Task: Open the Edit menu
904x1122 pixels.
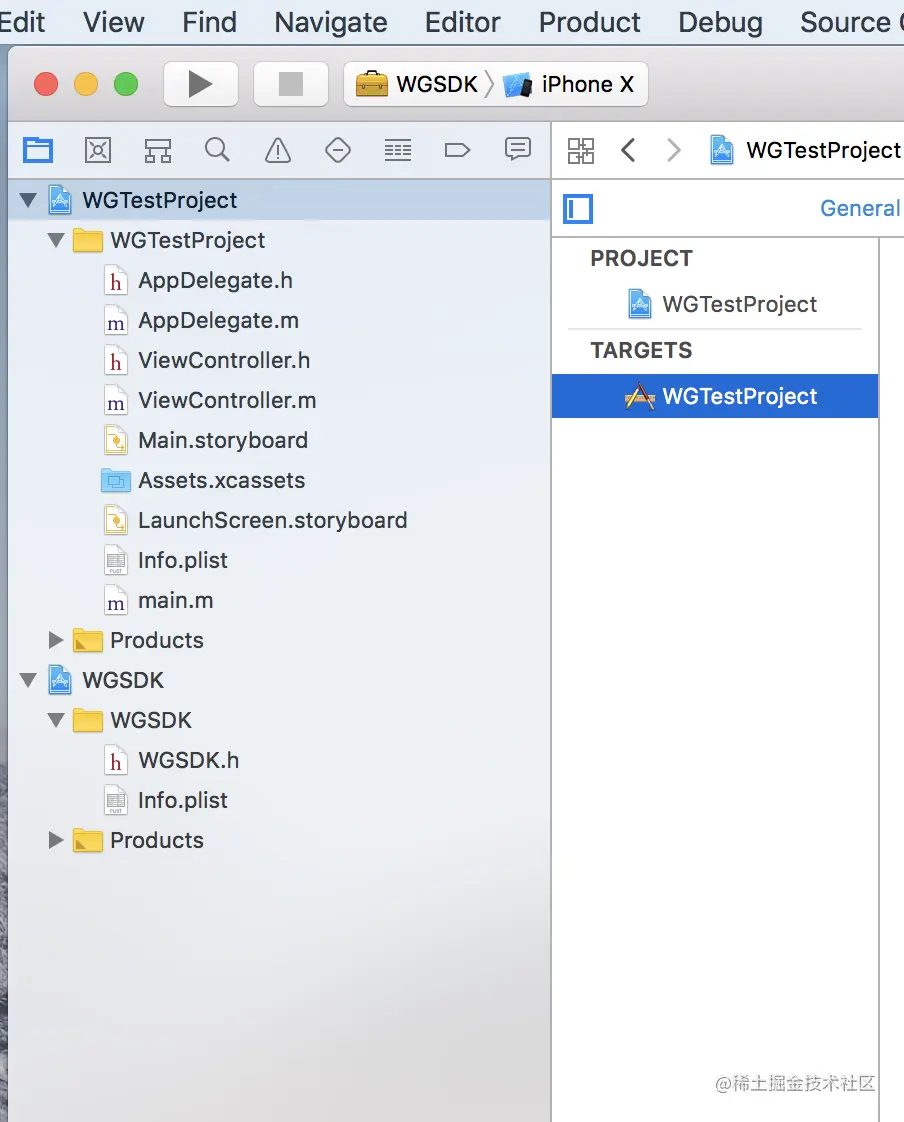Action: [x=22, y=22]
